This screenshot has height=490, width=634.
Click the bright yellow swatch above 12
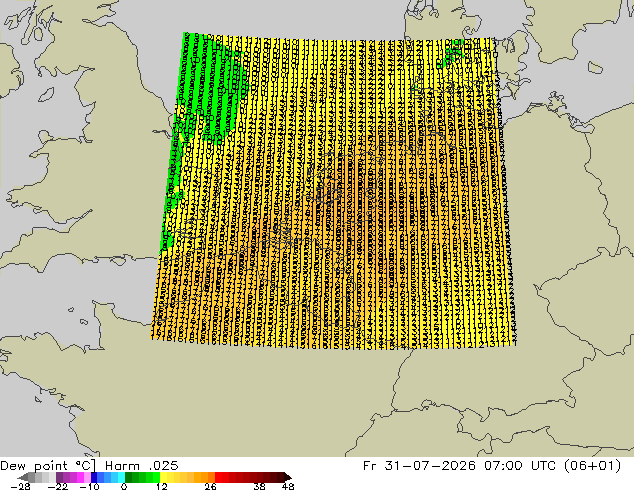coord(163,477)
